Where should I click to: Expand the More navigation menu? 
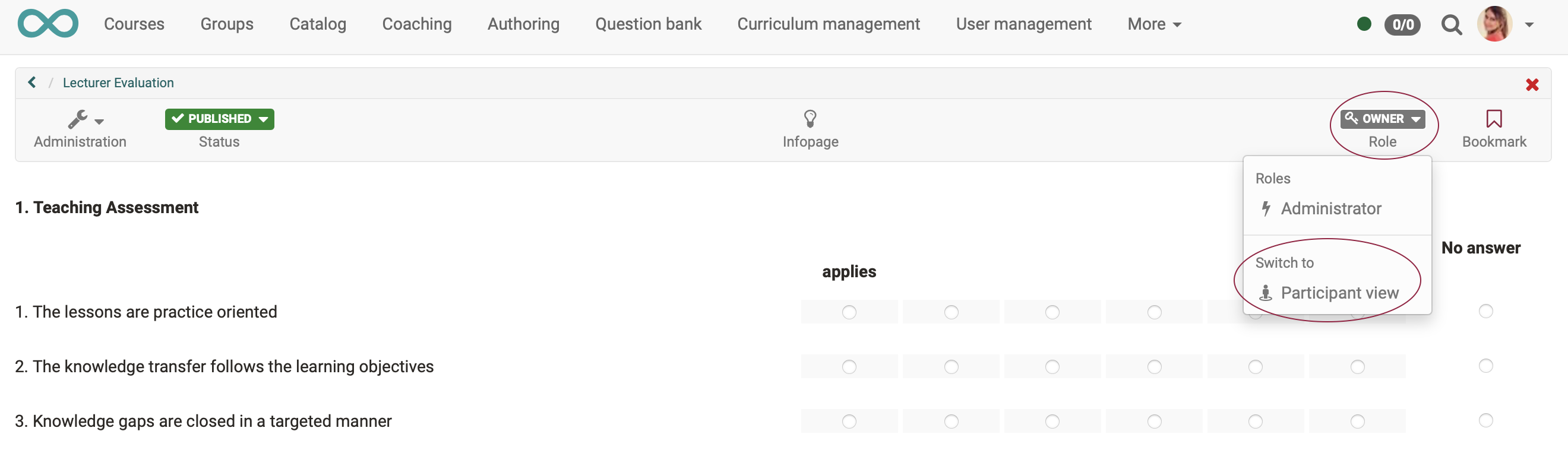pos(1153,24)
